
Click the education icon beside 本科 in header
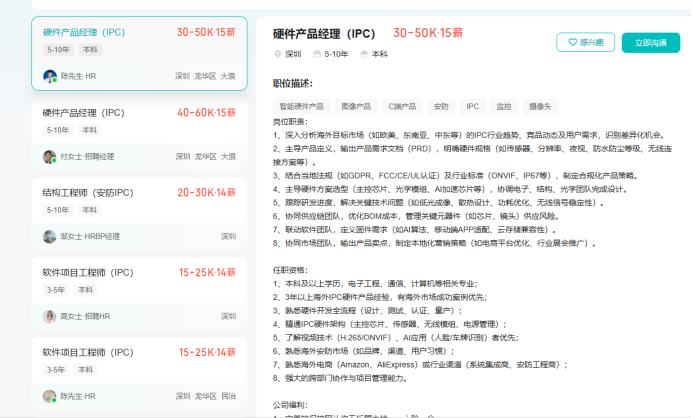pos(364,54)
